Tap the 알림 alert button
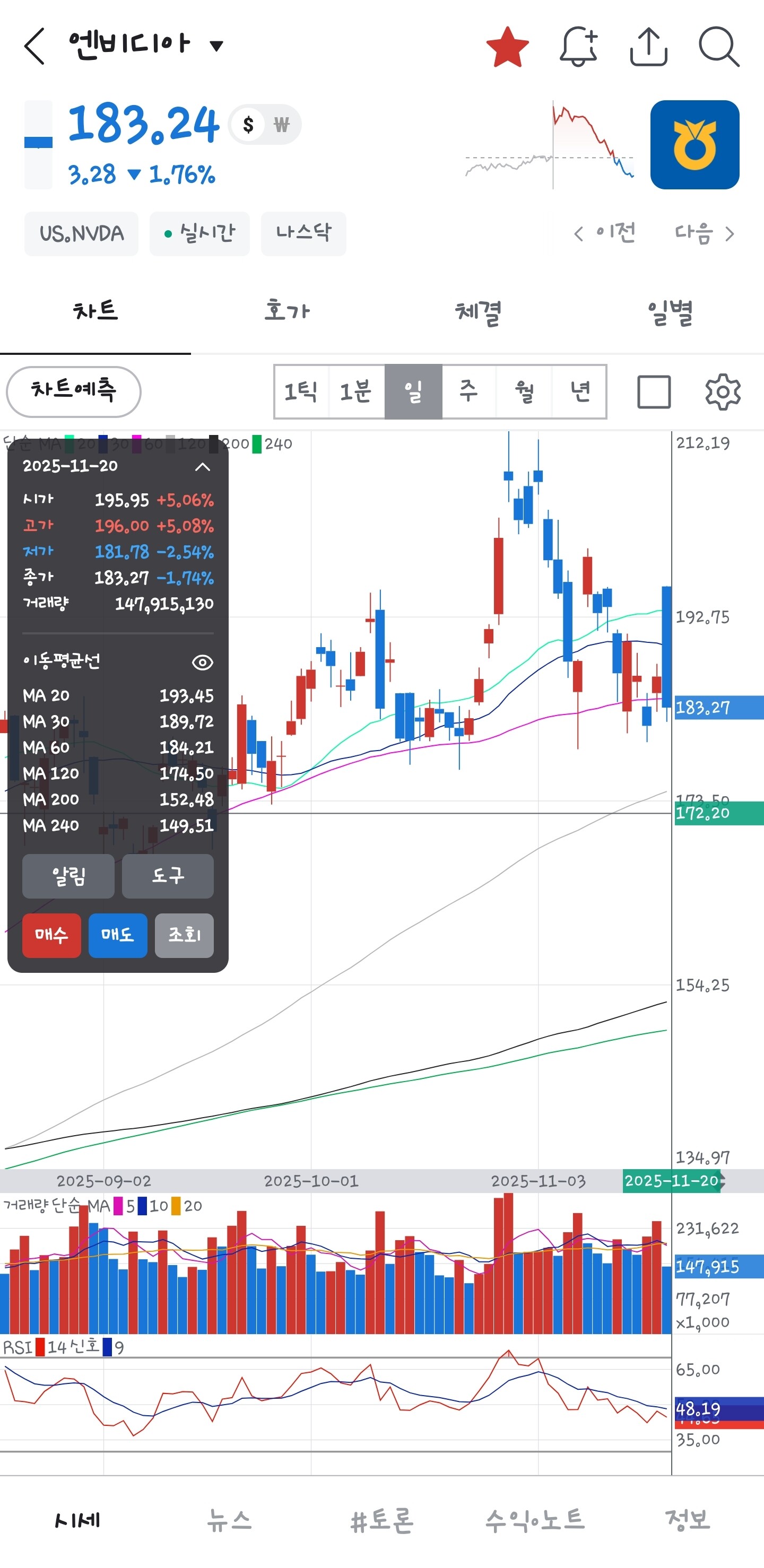 (x=68, y=876)
